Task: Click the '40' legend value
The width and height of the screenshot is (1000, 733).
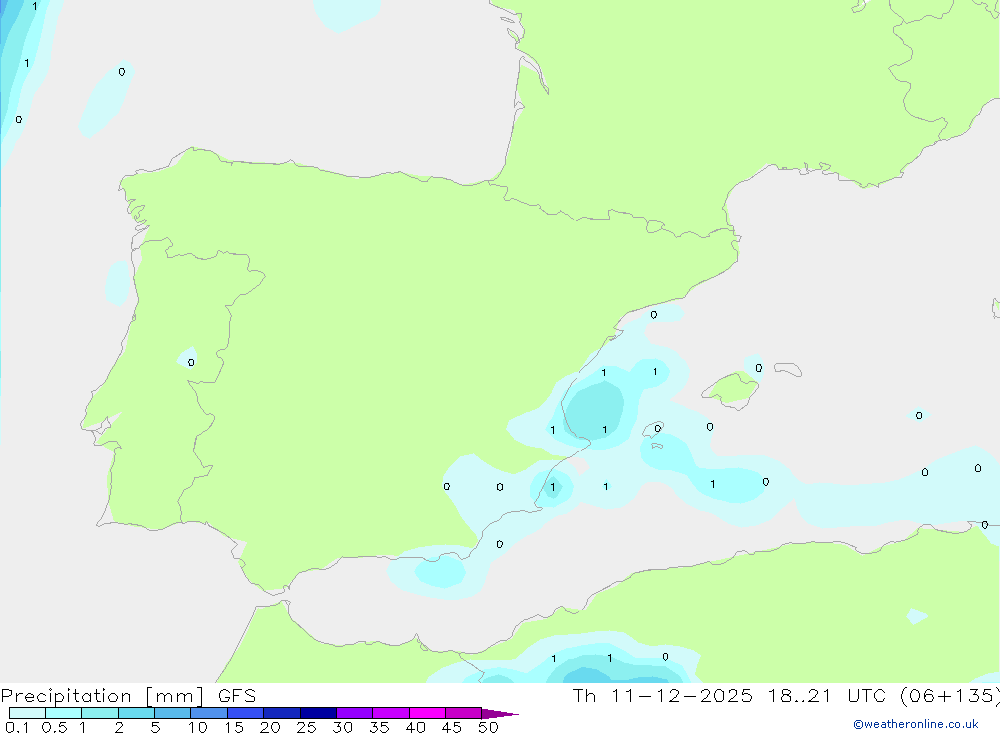Action: 416,727
